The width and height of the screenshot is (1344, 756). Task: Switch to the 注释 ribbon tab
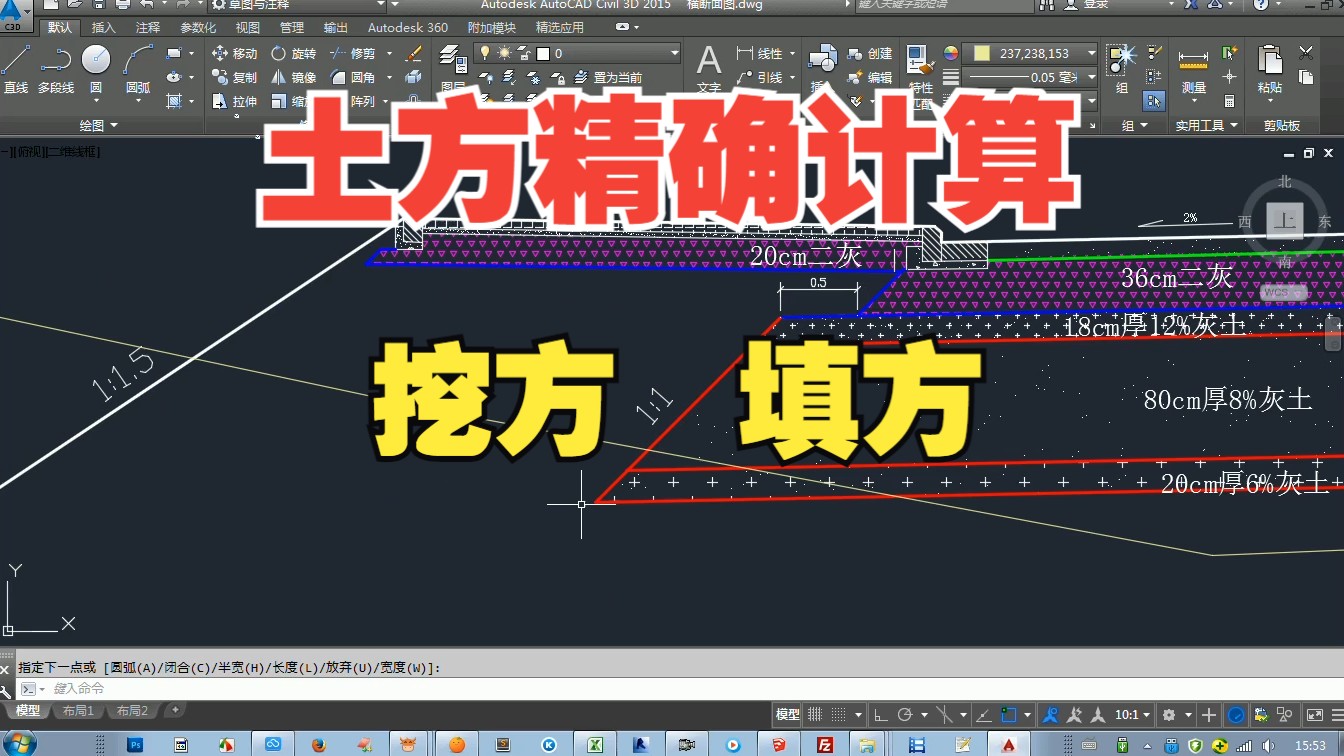tap(147, 27)
